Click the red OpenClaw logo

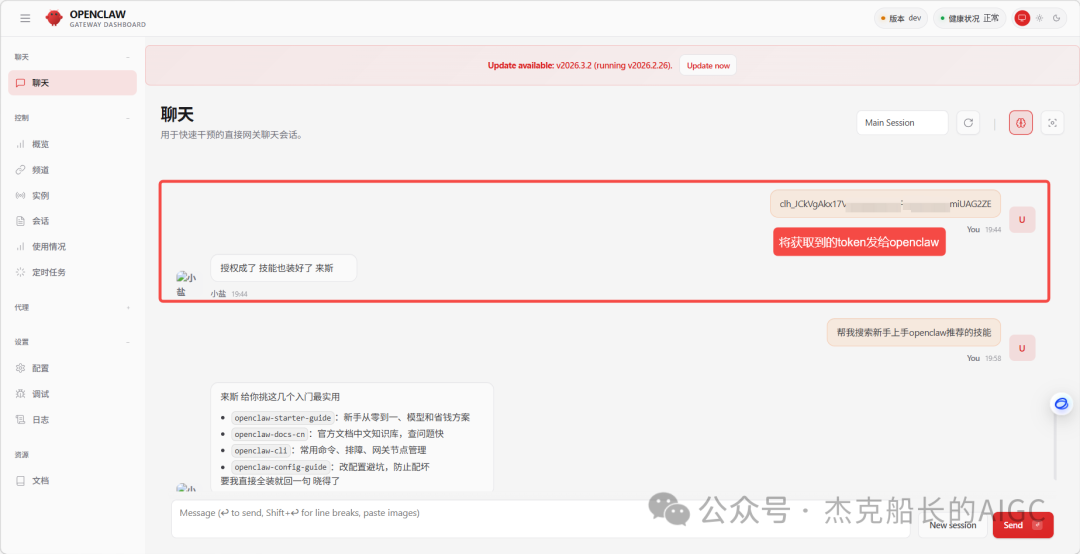point(54,19)
